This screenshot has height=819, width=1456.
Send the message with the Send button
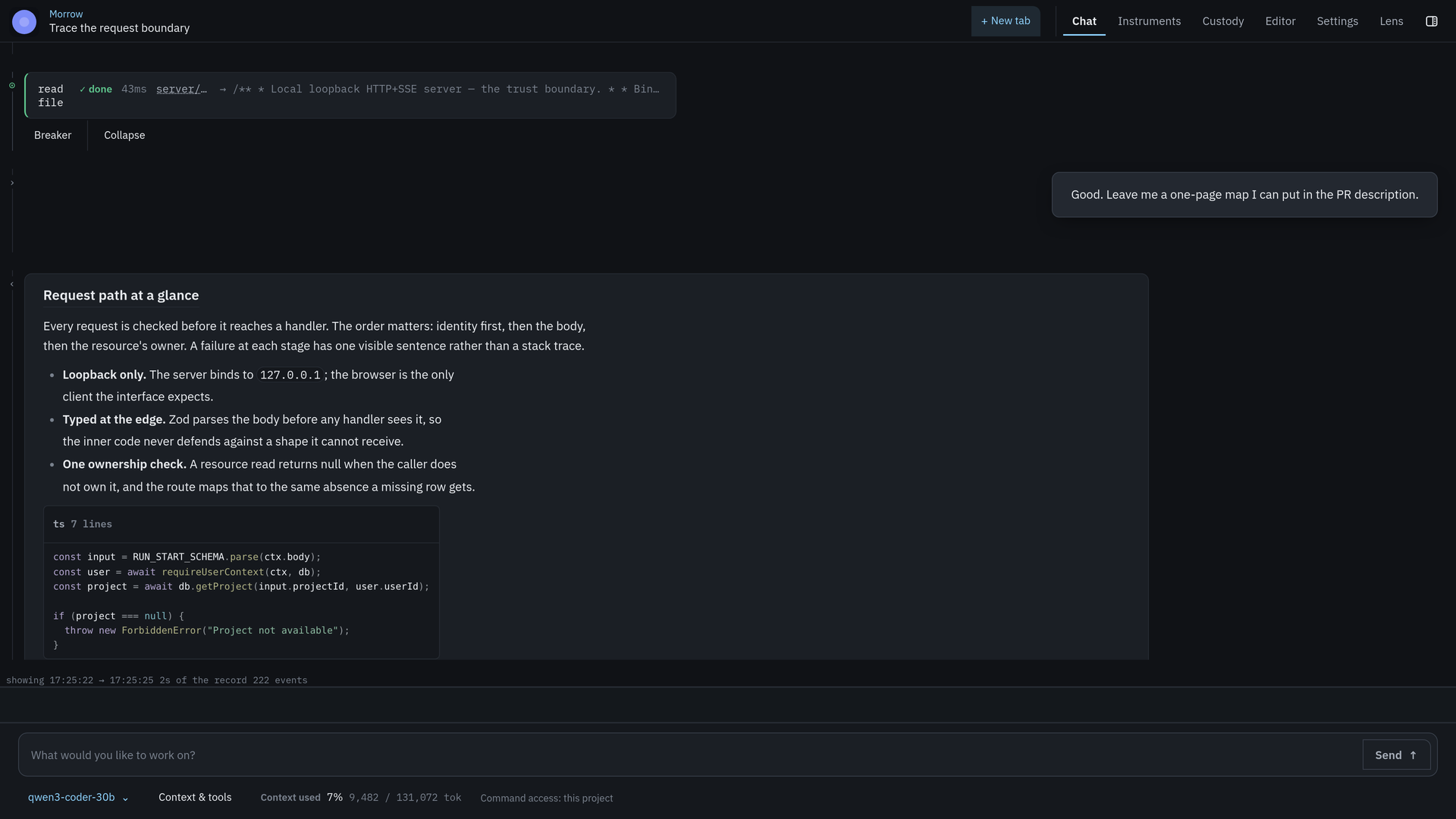coord(1396,755)
